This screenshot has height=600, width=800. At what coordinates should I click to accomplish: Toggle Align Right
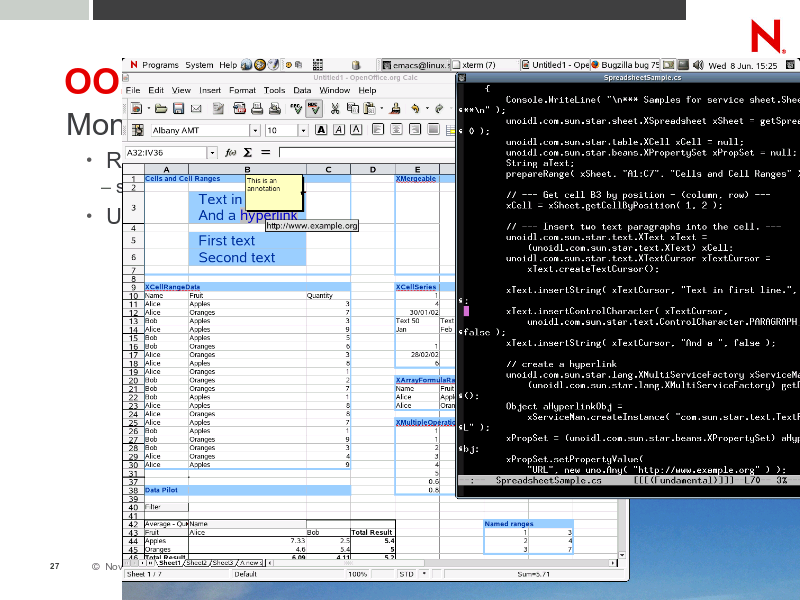coord(415,130)
